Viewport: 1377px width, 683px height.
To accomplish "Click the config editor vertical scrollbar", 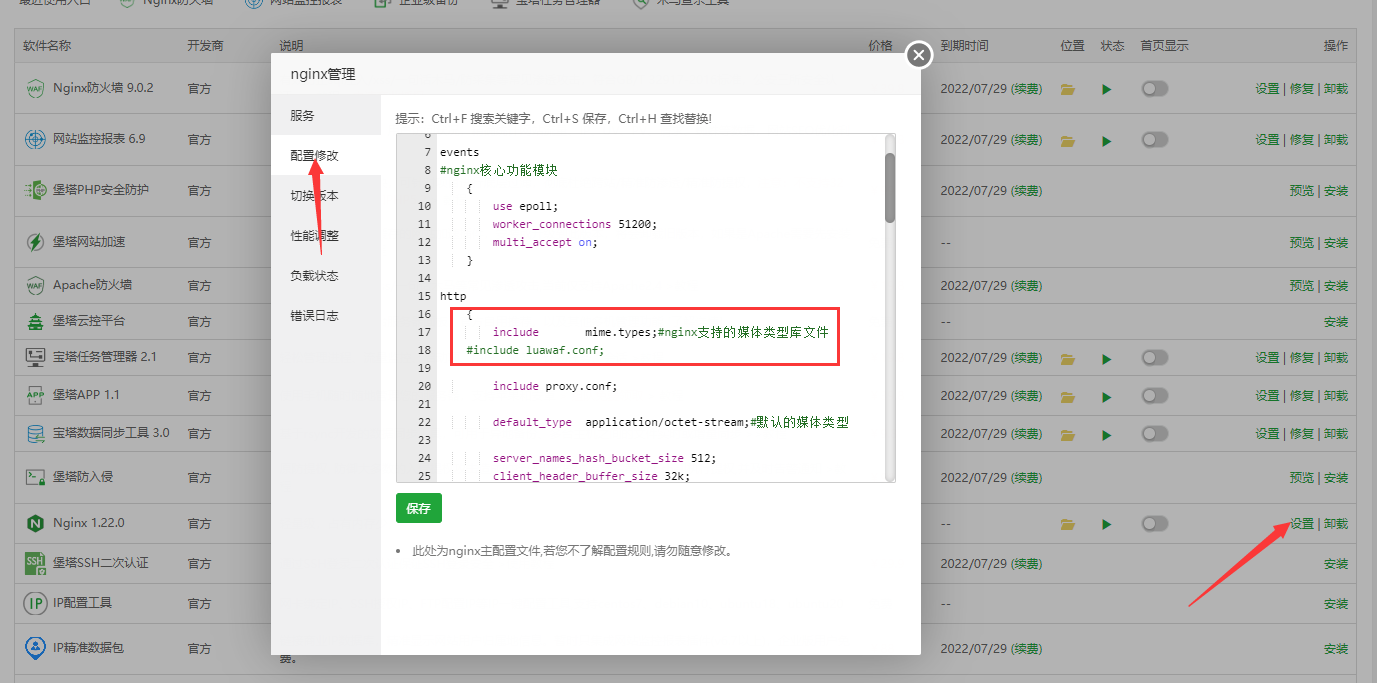I will coord(890,187).
